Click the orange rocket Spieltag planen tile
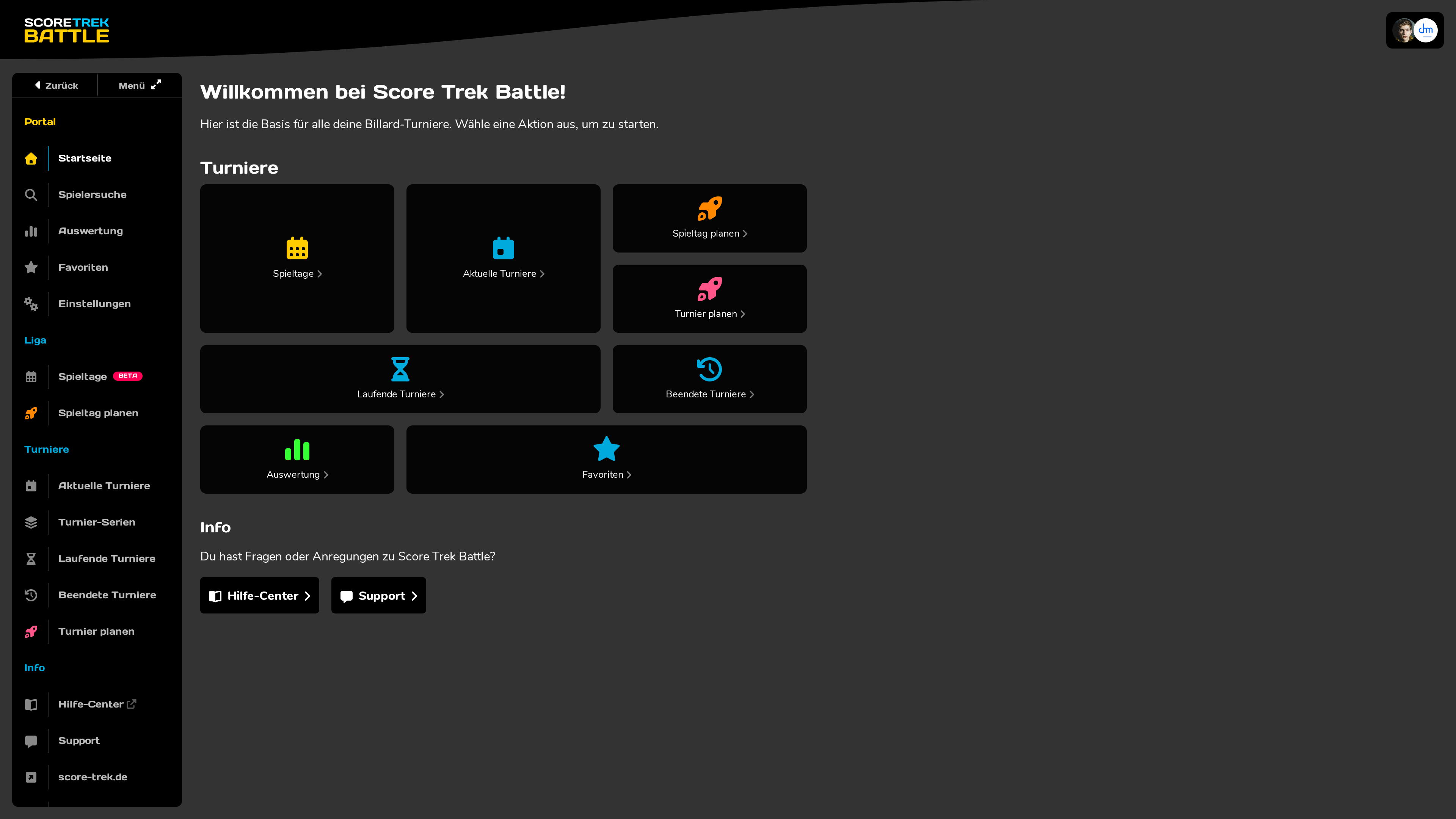 click(709, 218)
